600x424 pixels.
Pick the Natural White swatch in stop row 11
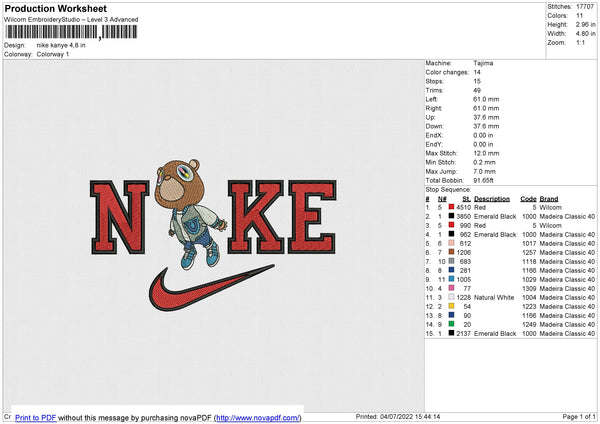pyautogui.click(x=451, y=297)
